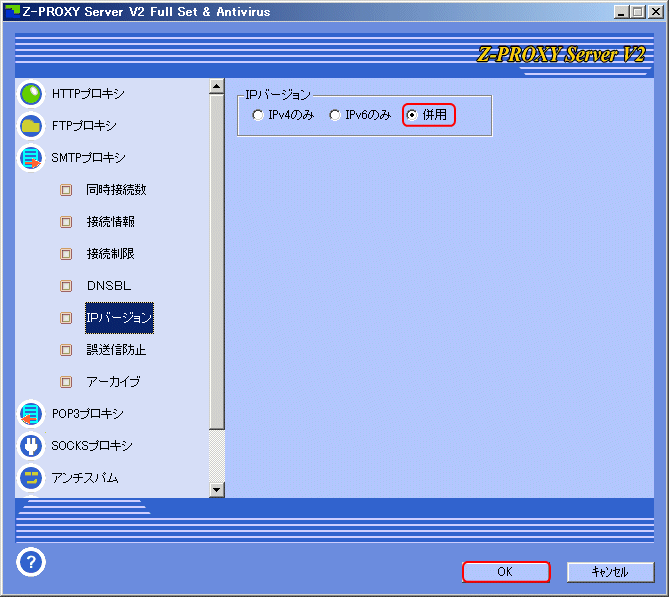Click the POP3プロキシ icon
The width and height of the screenshot is (669, 597).
point(31,414)
